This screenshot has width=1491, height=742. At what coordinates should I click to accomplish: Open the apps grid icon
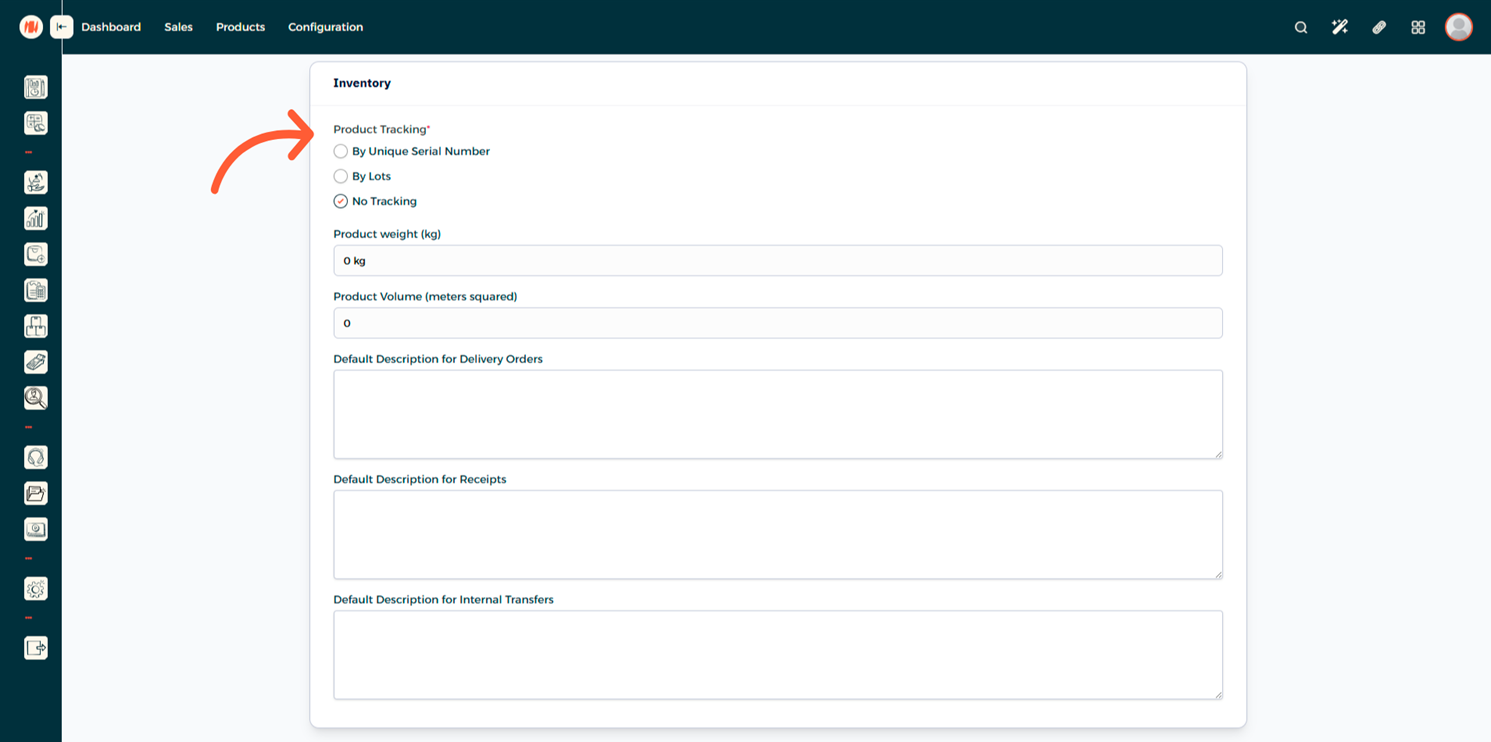coord(1418,27)
